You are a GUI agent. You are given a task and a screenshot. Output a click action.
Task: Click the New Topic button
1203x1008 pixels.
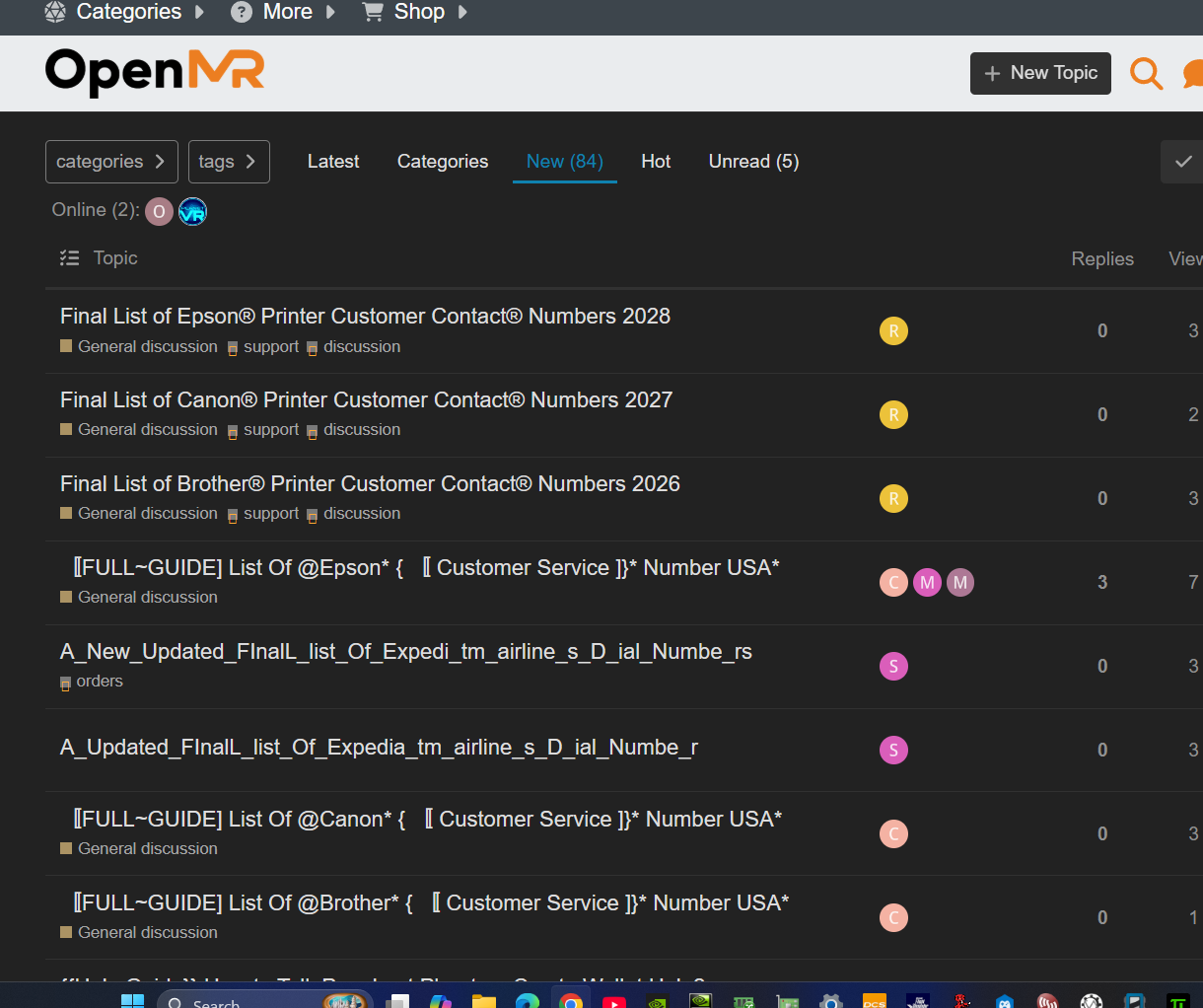tap(1040, 74)
